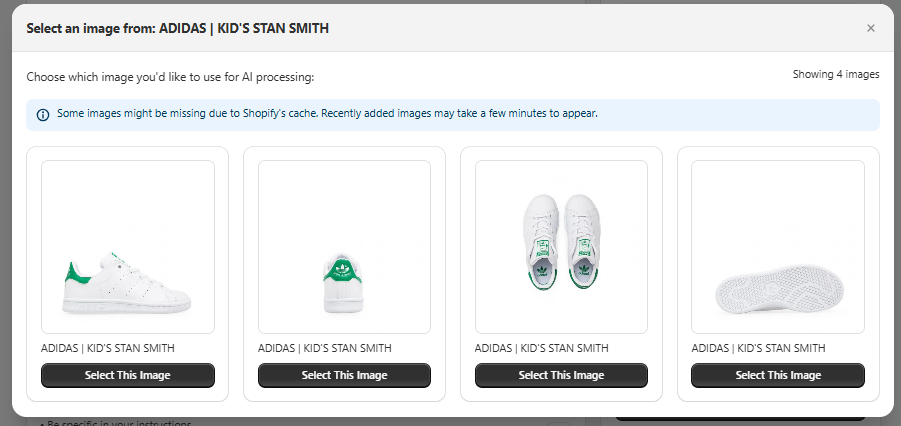Click the dialog heading 'Select an image from'
Screen dimensions: 901x426
tap(177, 28)
